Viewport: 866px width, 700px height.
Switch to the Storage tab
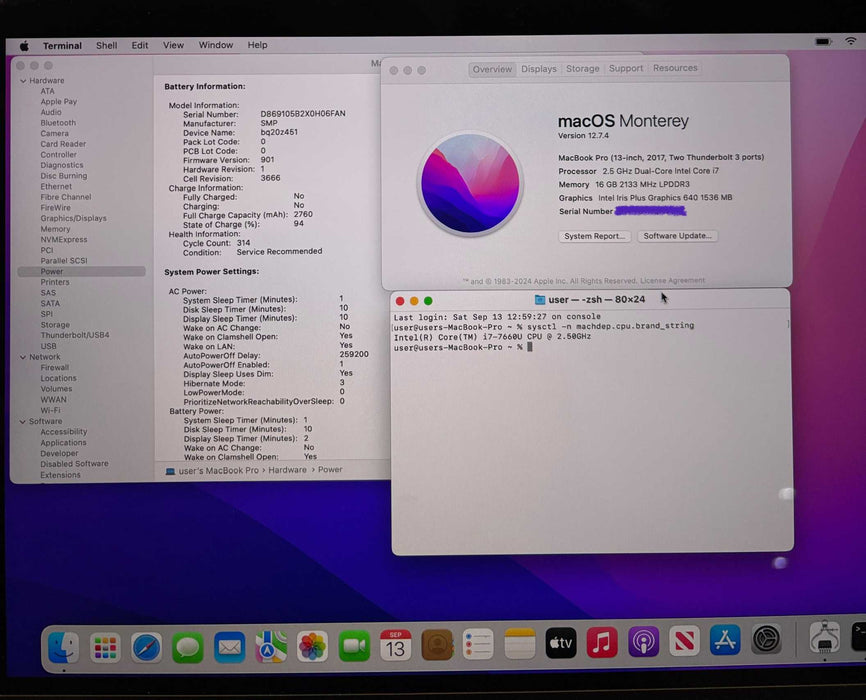pyautogui.click(x=583, y=69)
